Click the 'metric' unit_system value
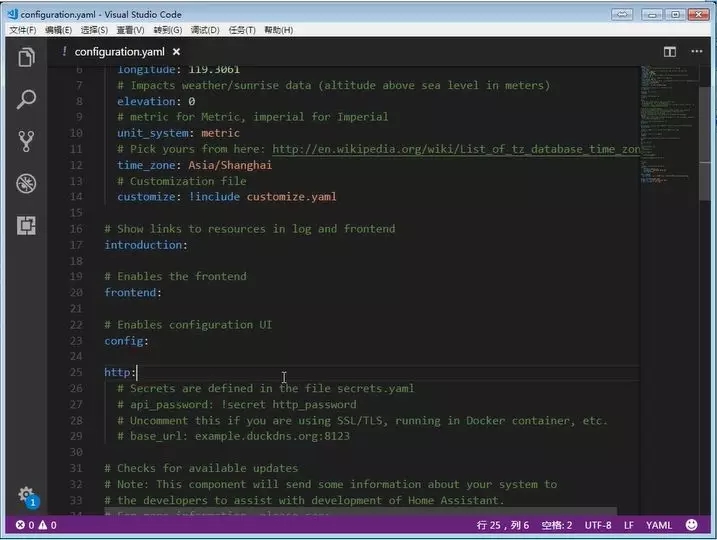This screenshot has height=540, width=717. pyautogui.click(x=220, y=133)
